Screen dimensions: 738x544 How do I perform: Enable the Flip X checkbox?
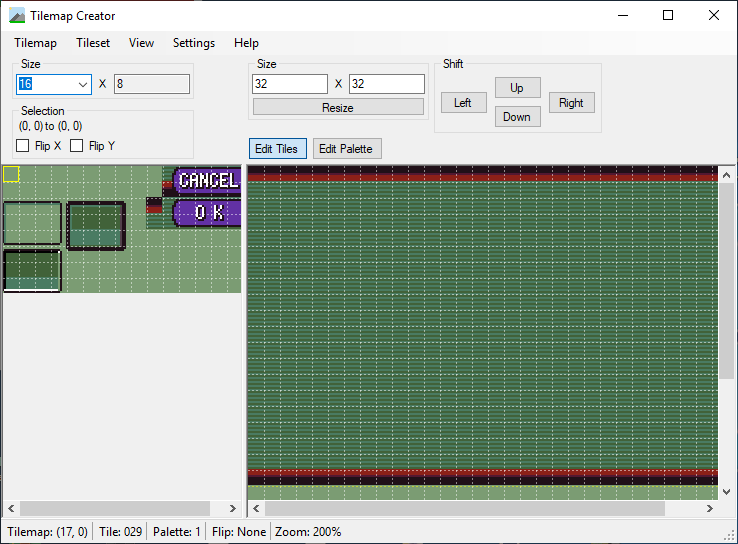click(23, 146)
